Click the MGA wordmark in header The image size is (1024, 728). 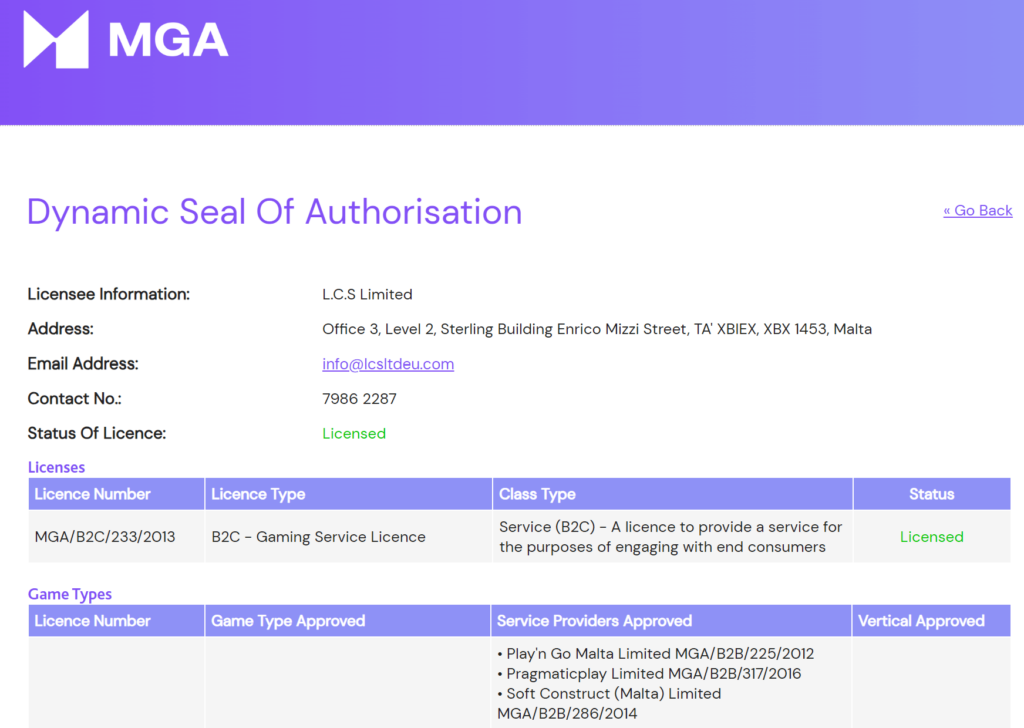pos(168,40)
